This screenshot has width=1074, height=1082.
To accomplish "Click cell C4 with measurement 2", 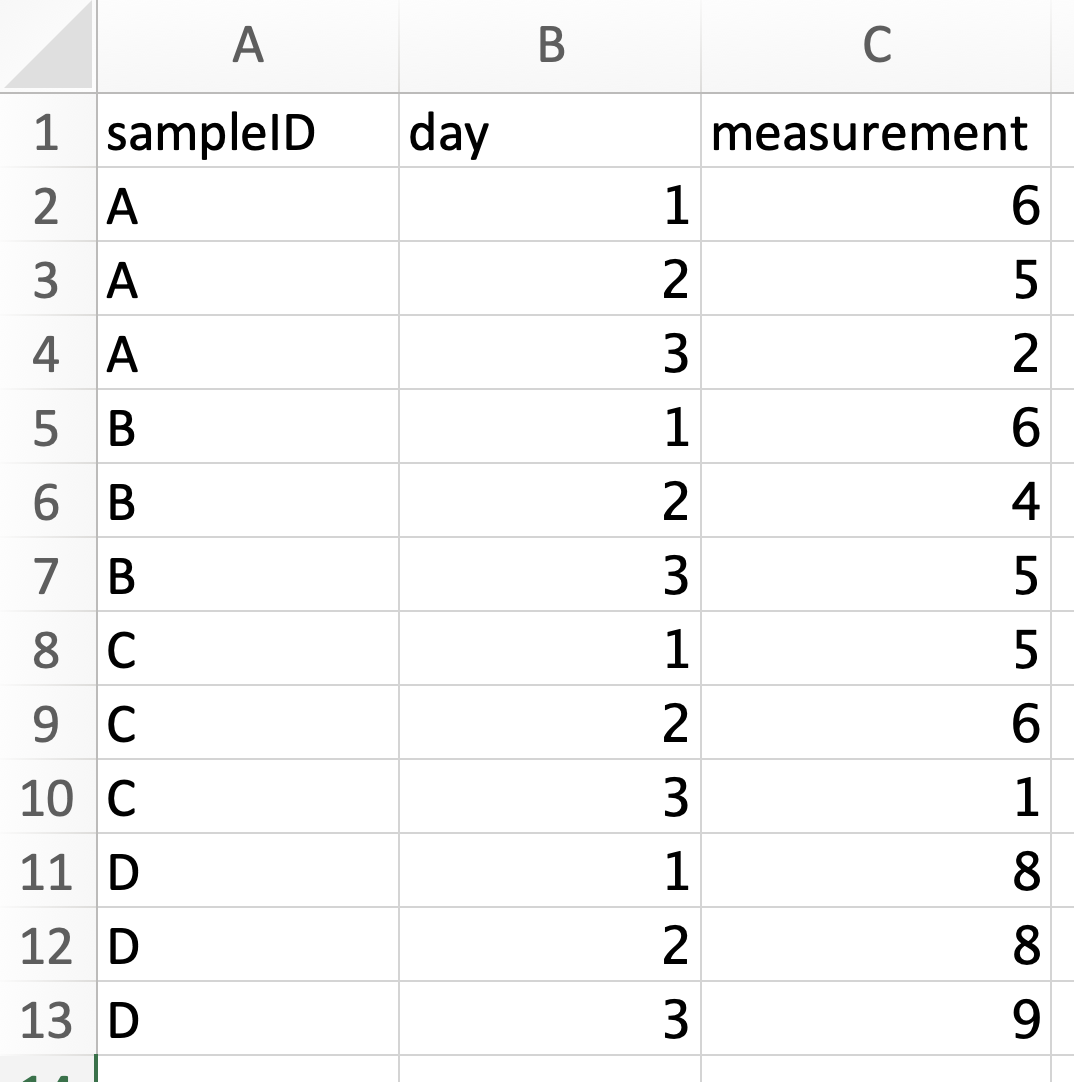I will [x=876, y=355].
